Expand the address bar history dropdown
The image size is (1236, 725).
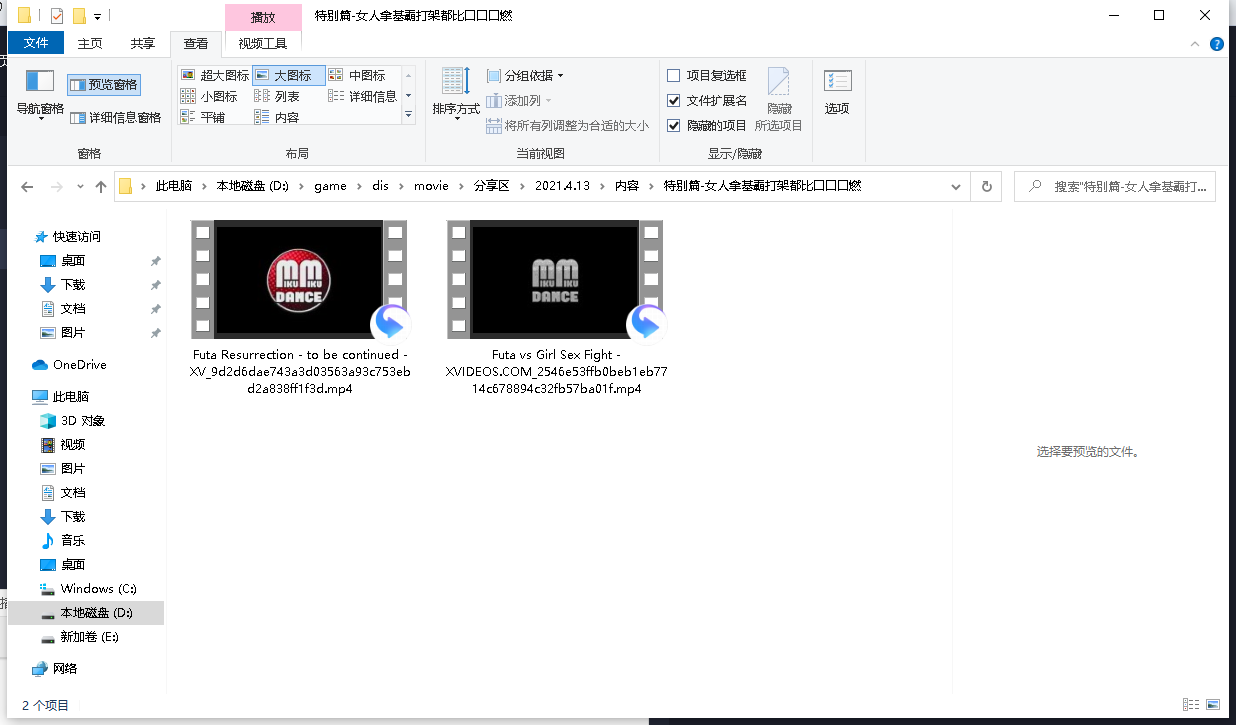[956, 186]
